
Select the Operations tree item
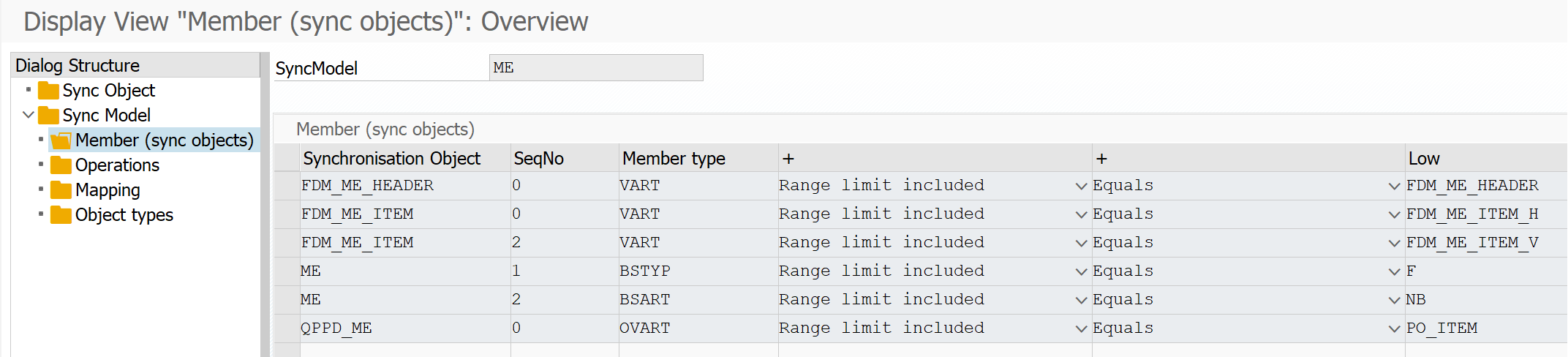pos(117,165)
